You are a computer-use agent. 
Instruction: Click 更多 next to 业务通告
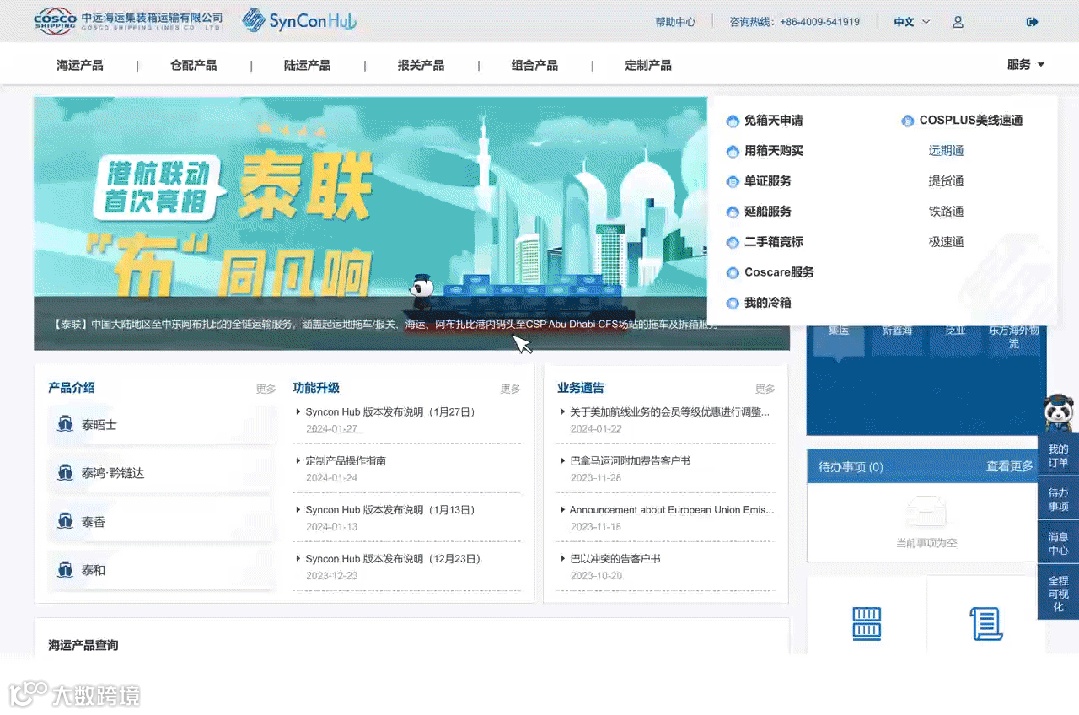point(765,389)
